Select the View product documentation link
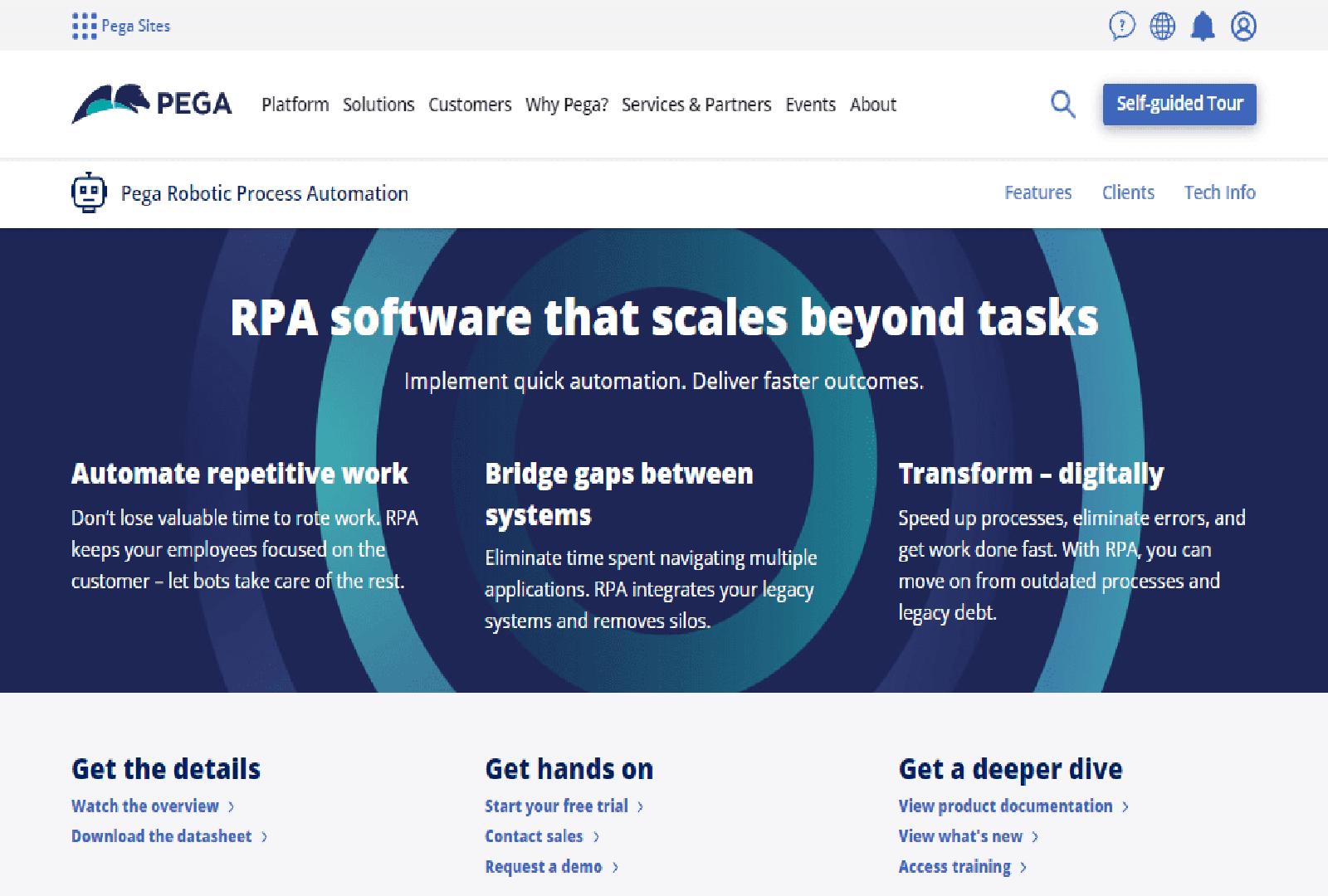 (1005, 806)
